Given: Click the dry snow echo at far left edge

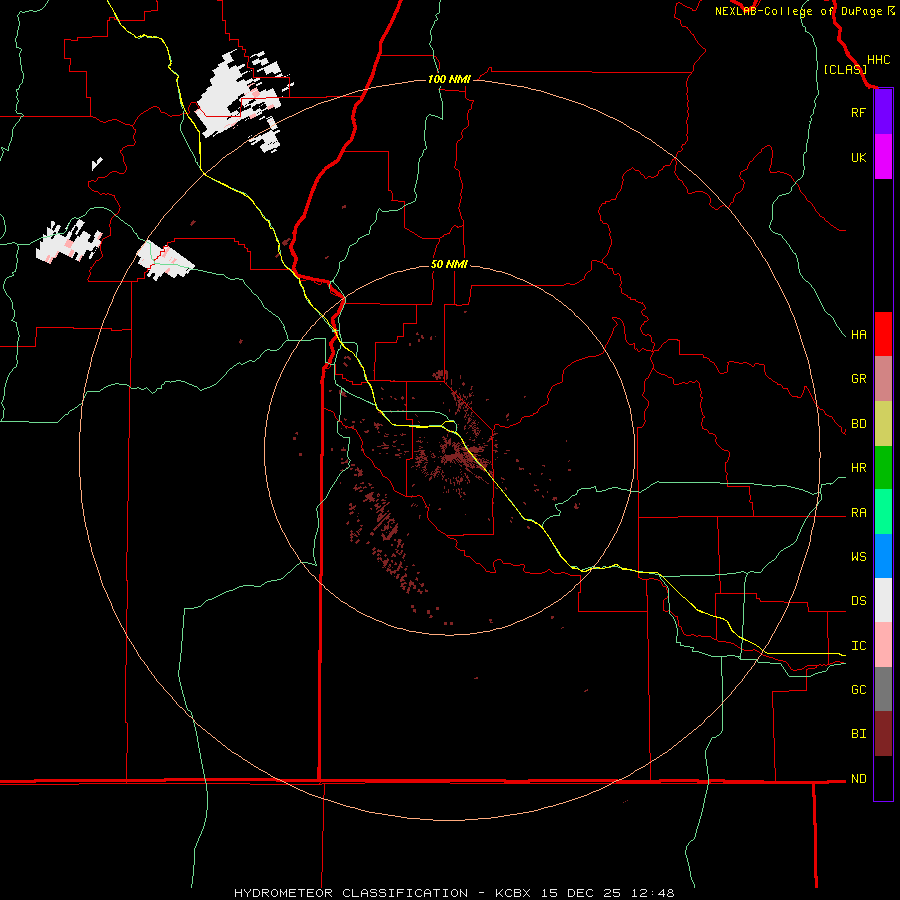Looking at the screenshot, I should click(69, 241).
